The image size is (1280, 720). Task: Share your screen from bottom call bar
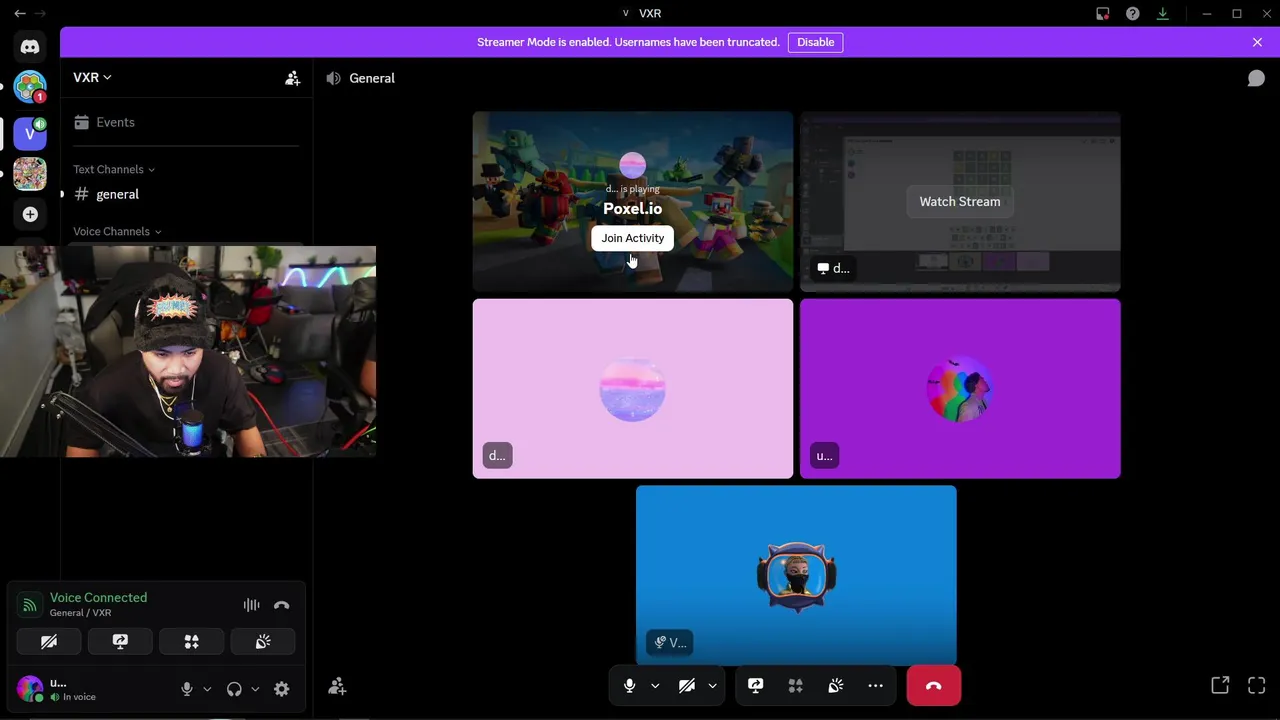click(755, 686)
